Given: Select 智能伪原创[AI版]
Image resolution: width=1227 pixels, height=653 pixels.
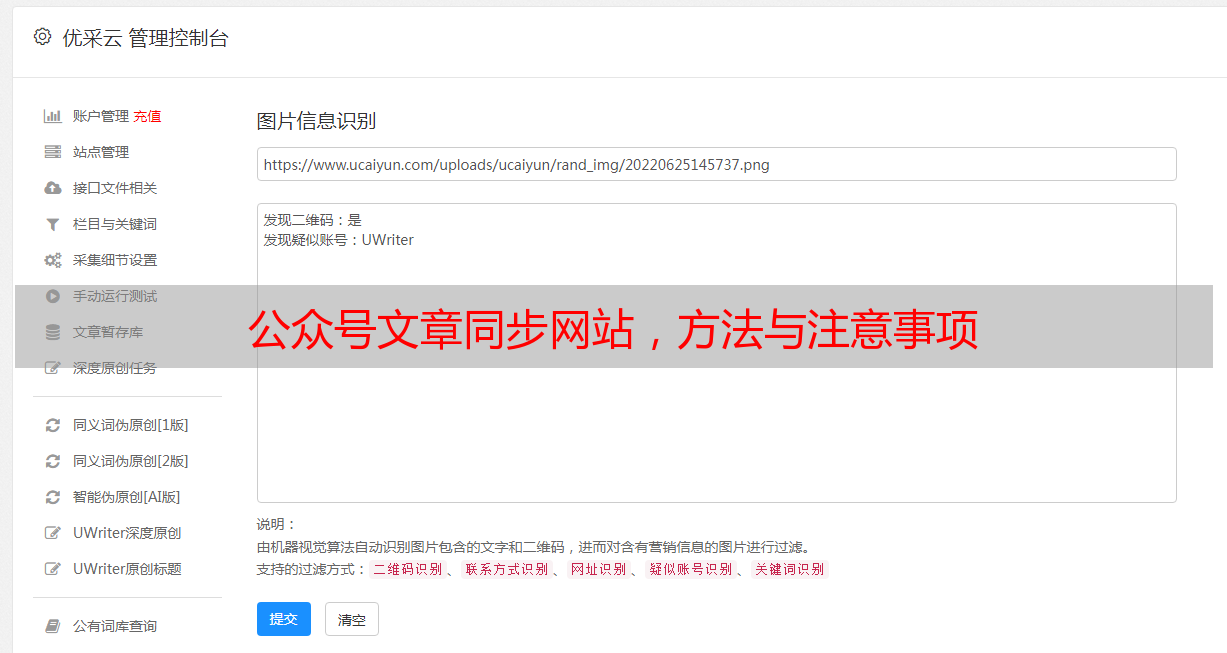Looking at the screenshot, I should [x=127, y=497].
